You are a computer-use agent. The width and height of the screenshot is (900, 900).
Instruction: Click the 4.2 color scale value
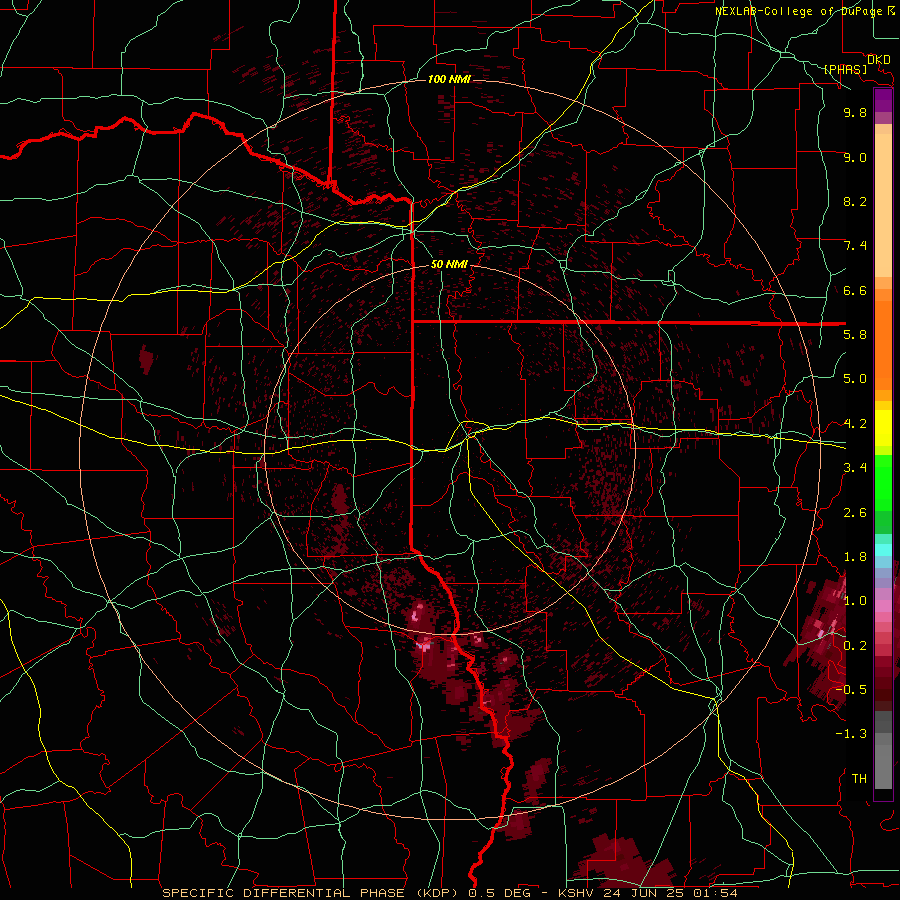(x=855, y=424)
